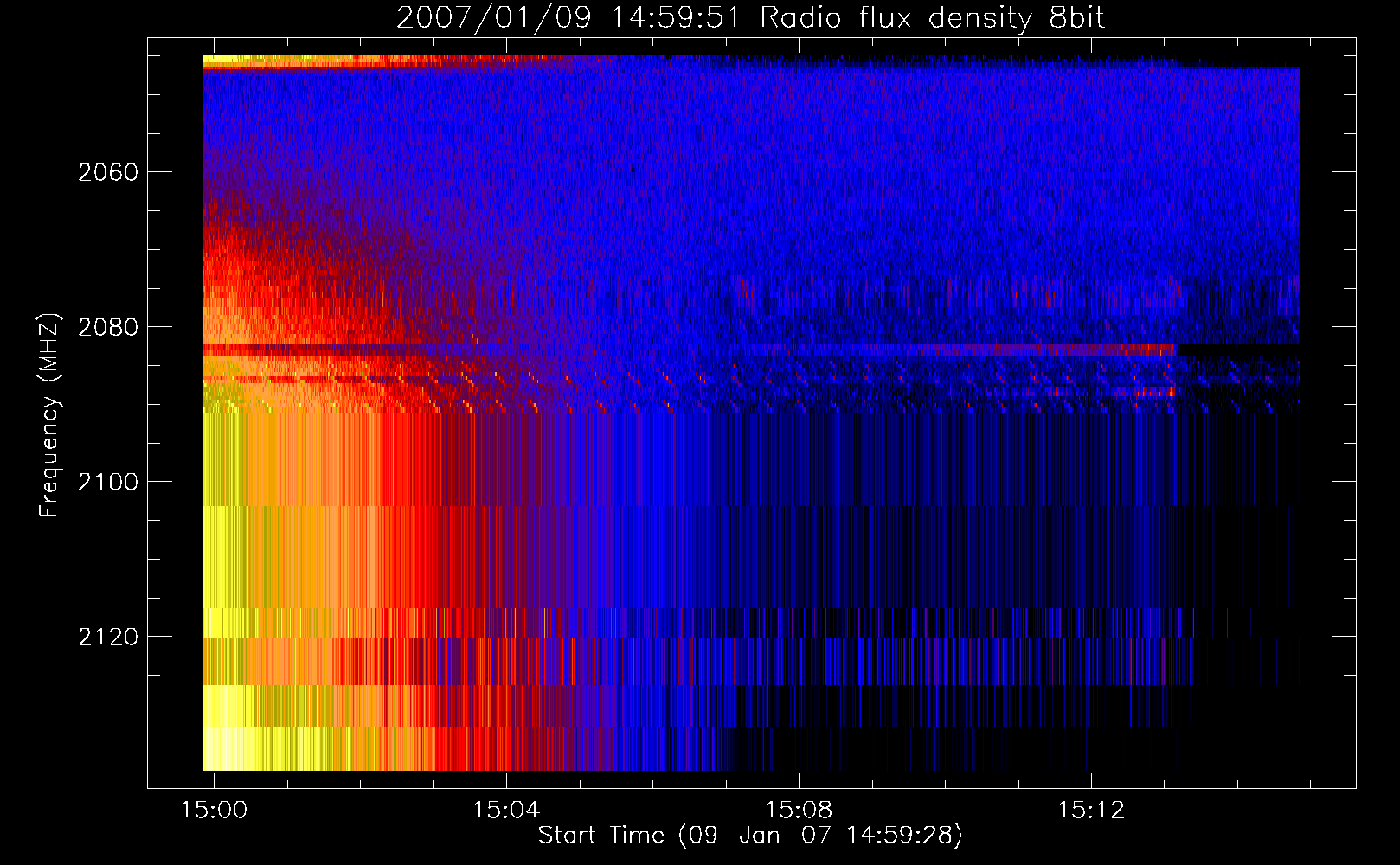Screen dimensions: 1400x865
Task: Click the "8bit" text in the title
Action: tap(1076, 18)
